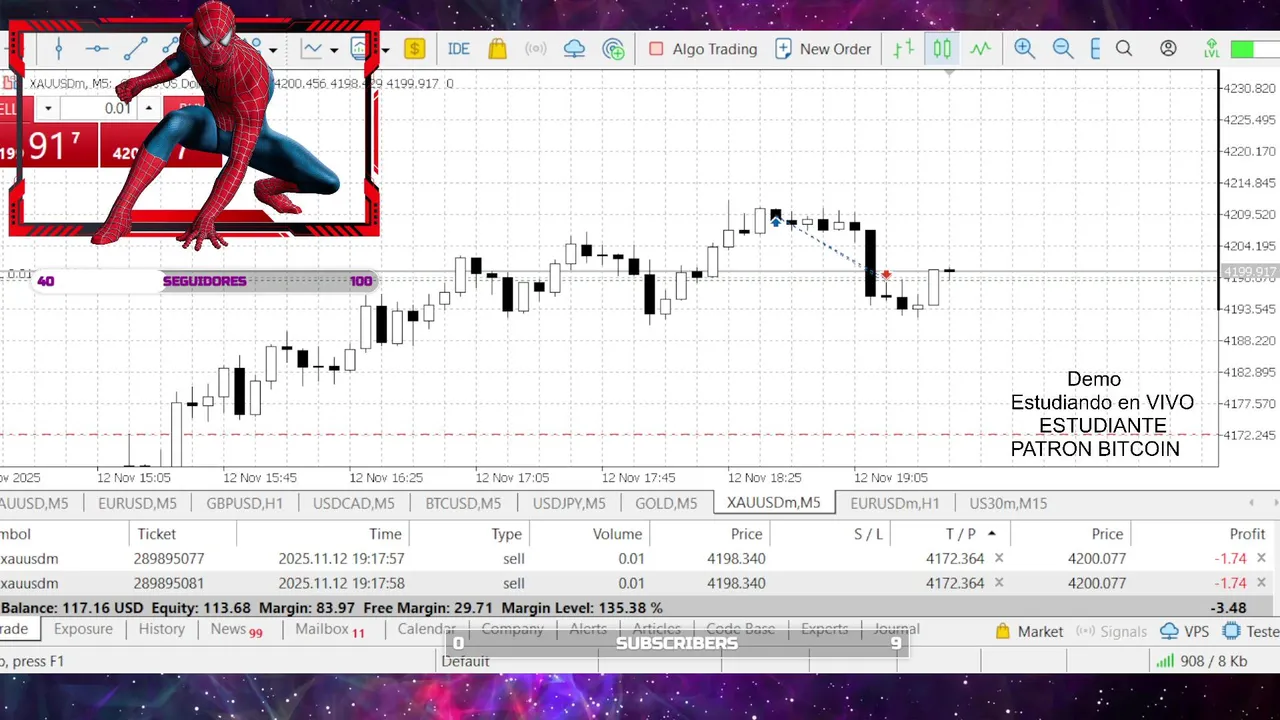
Task: Open the user account profile icon
Action: pos(1168,48)
